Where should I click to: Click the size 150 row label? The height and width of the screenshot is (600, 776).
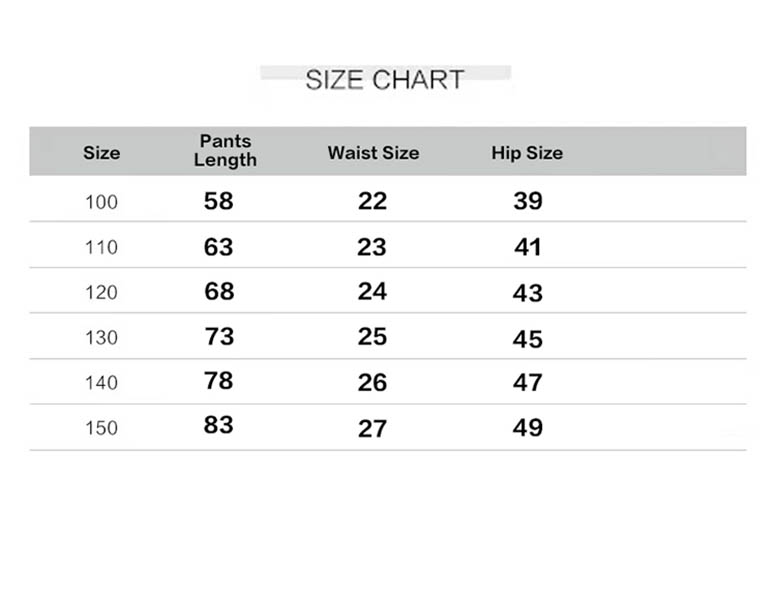click(x=101, y=427)
